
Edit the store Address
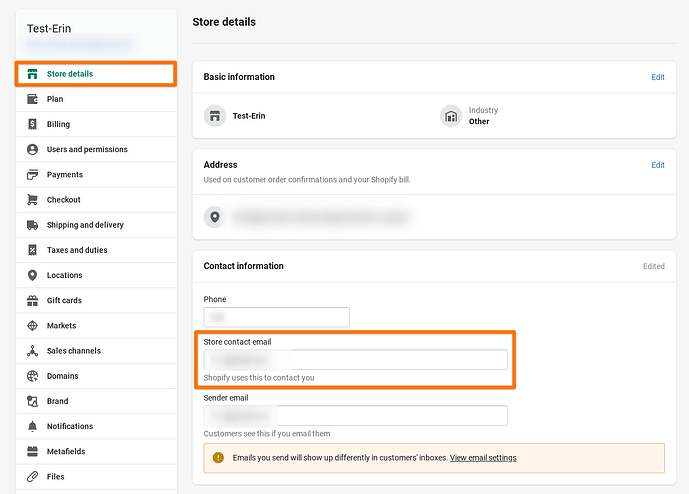pyautogui.click(x=657, y=165)
